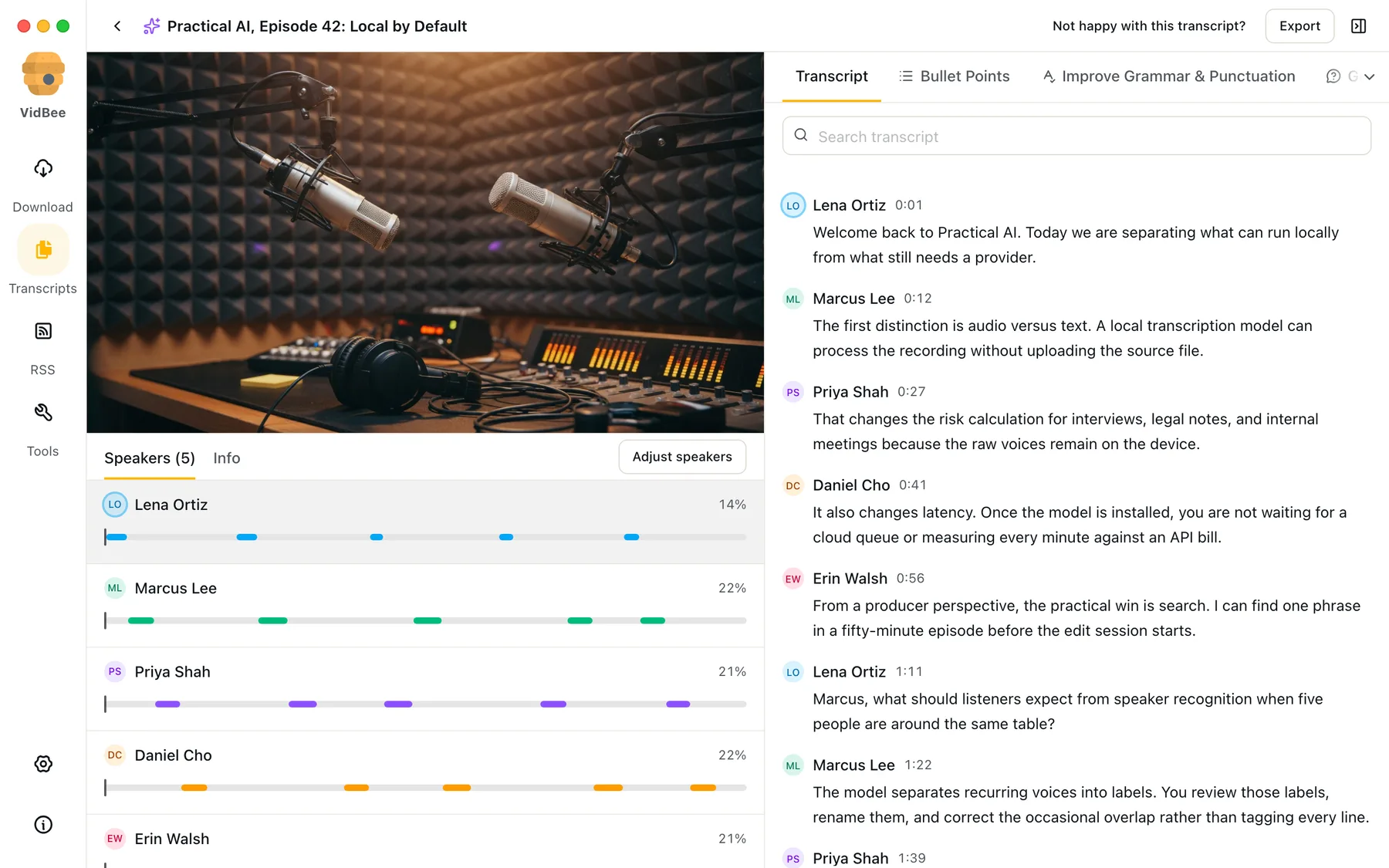Select Marcus Lee row in speakers list
Screen dimensions: 1389x868
425,606
